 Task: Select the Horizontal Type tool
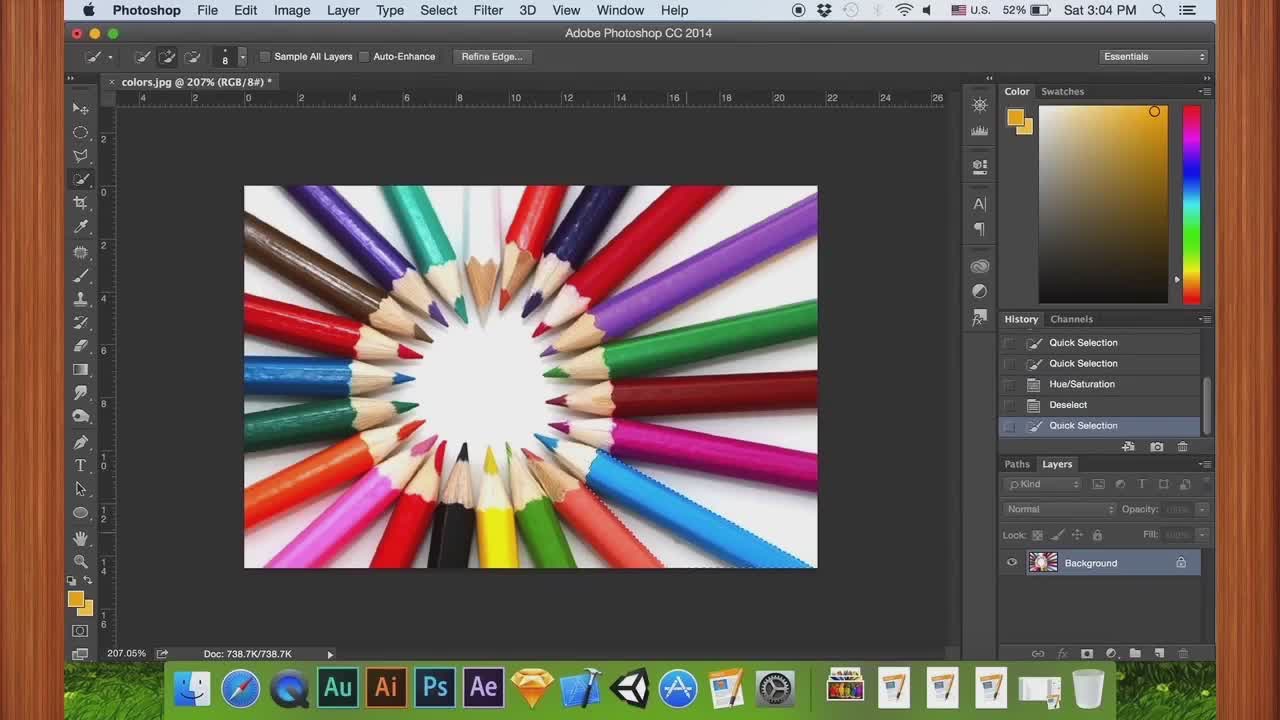pos(81,466)
